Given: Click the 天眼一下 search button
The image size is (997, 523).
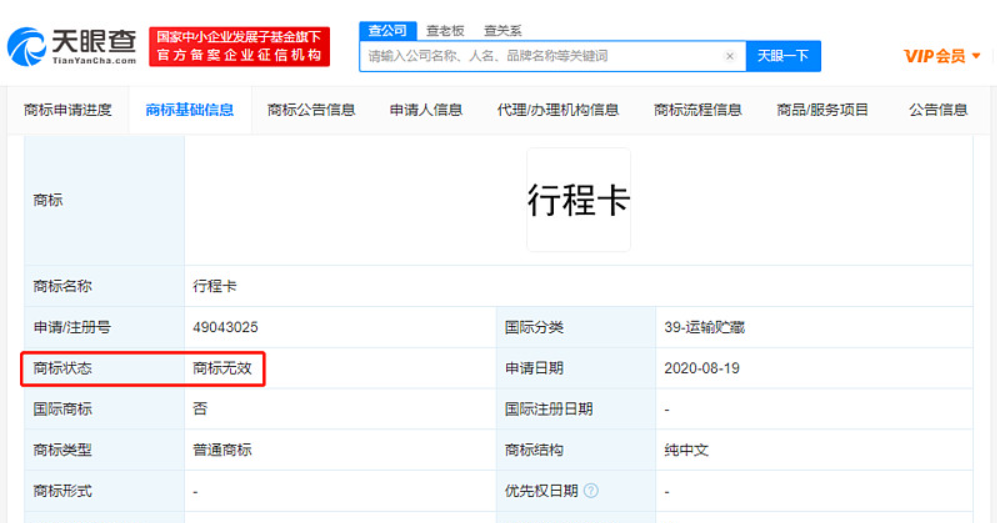Looking at the screenshot, I should [783, 56].
